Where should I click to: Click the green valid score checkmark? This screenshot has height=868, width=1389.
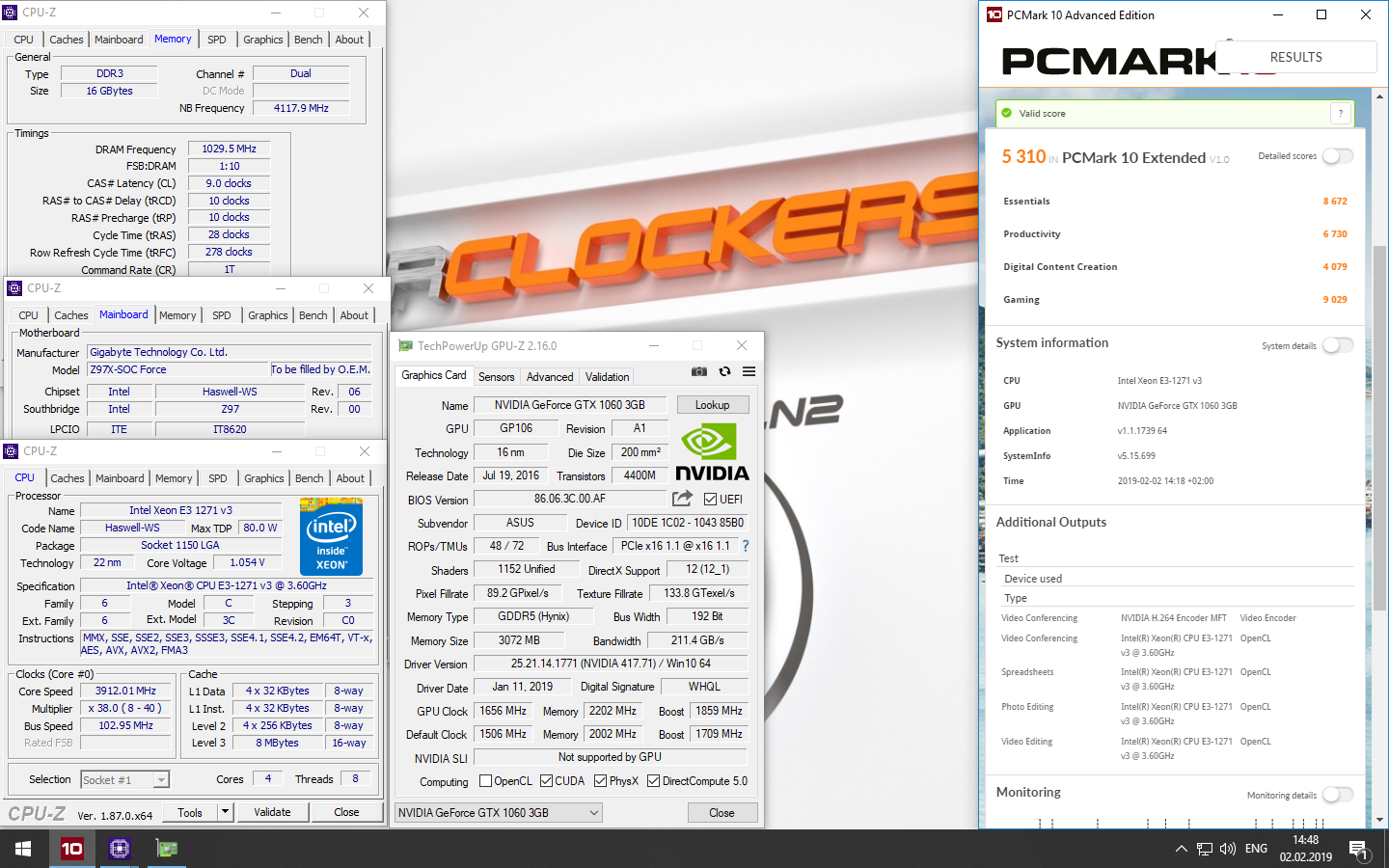[1007, 113]
